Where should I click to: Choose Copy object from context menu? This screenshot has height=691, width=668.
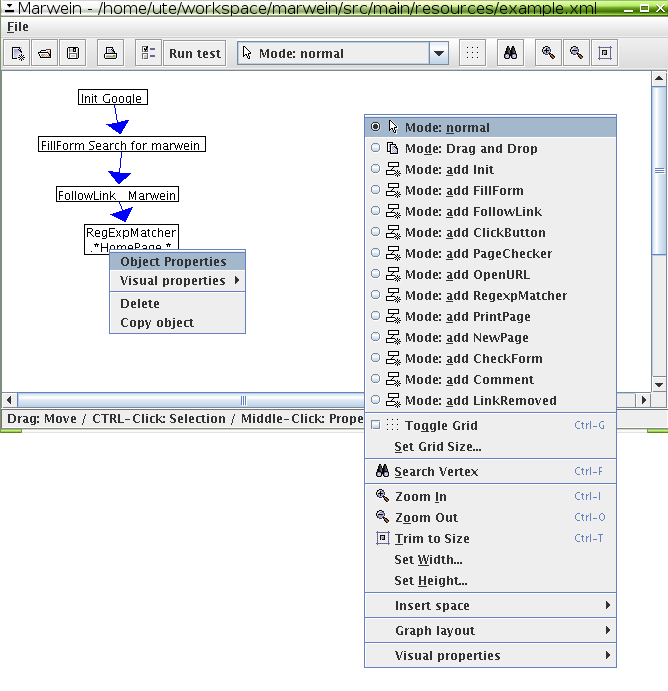(x=177, y=323)
